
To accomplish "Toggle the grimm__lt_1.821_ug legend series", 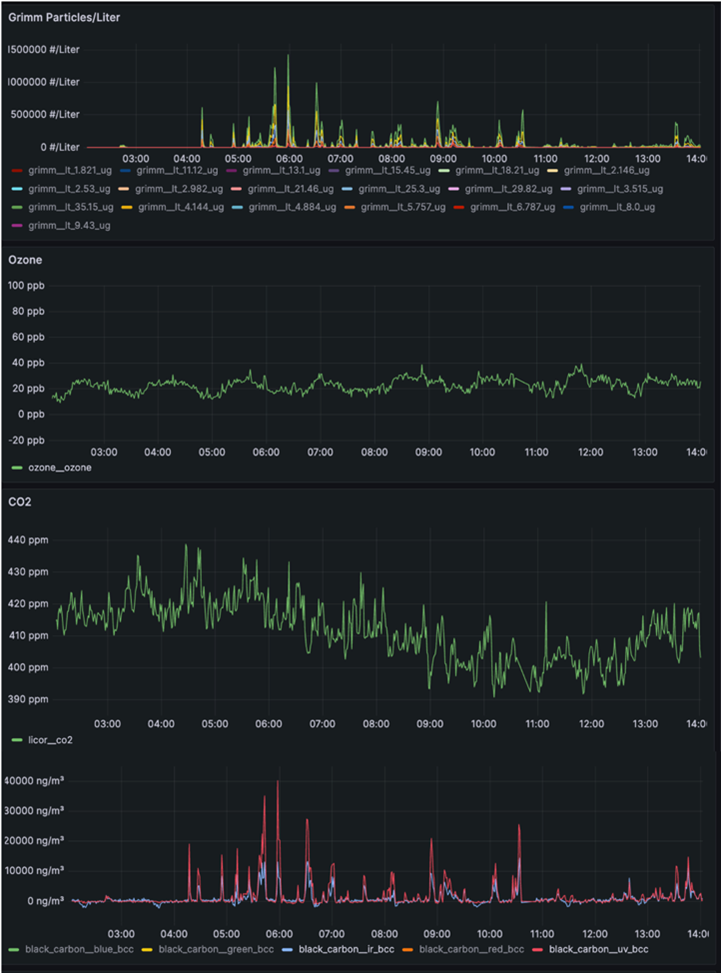I will click(63, 171).
